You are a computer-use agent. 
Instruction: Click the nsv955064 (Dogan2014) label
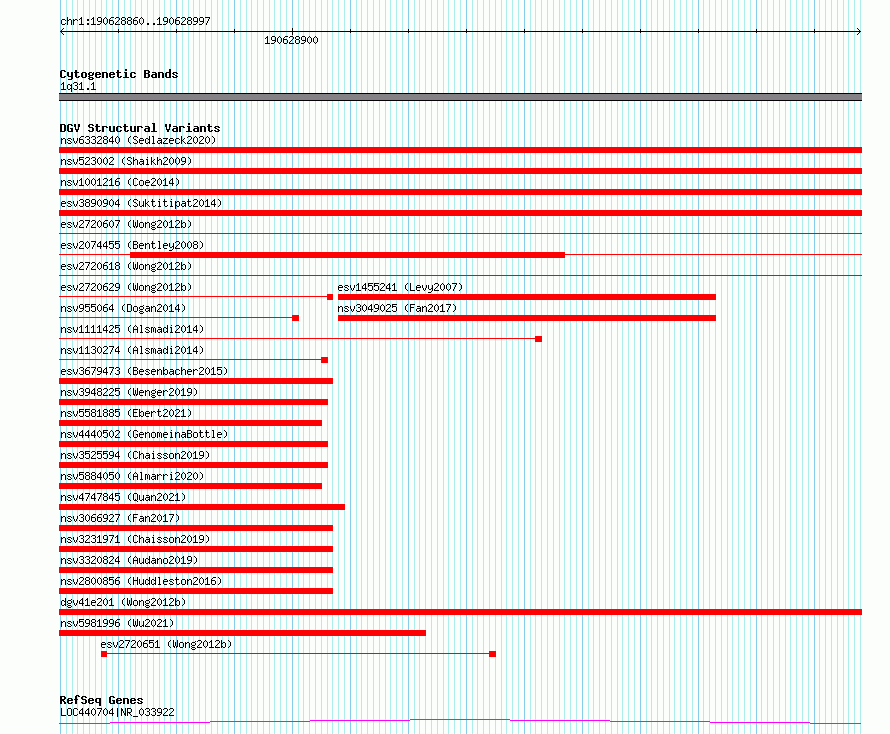(x=123, y=308)
